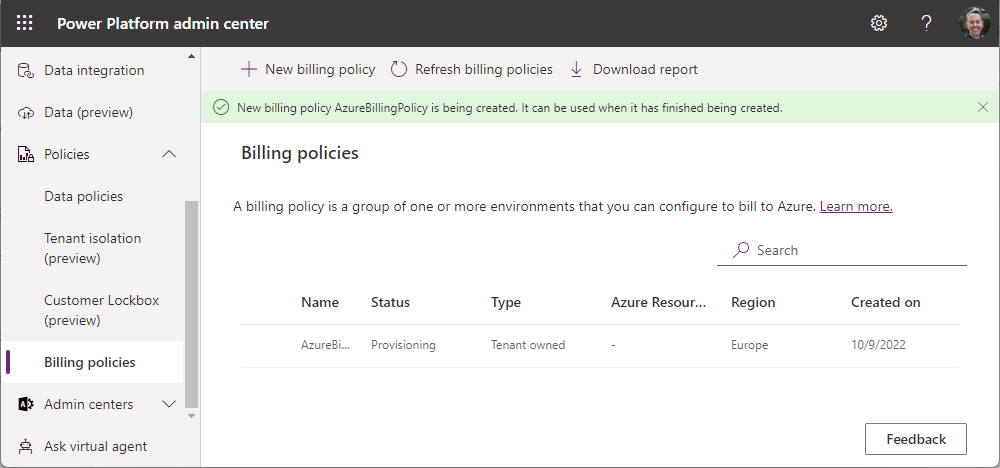The width and height of the screenshot is (1000, 468).
Task: Follow the Learn more link
Action: [855, 206]
